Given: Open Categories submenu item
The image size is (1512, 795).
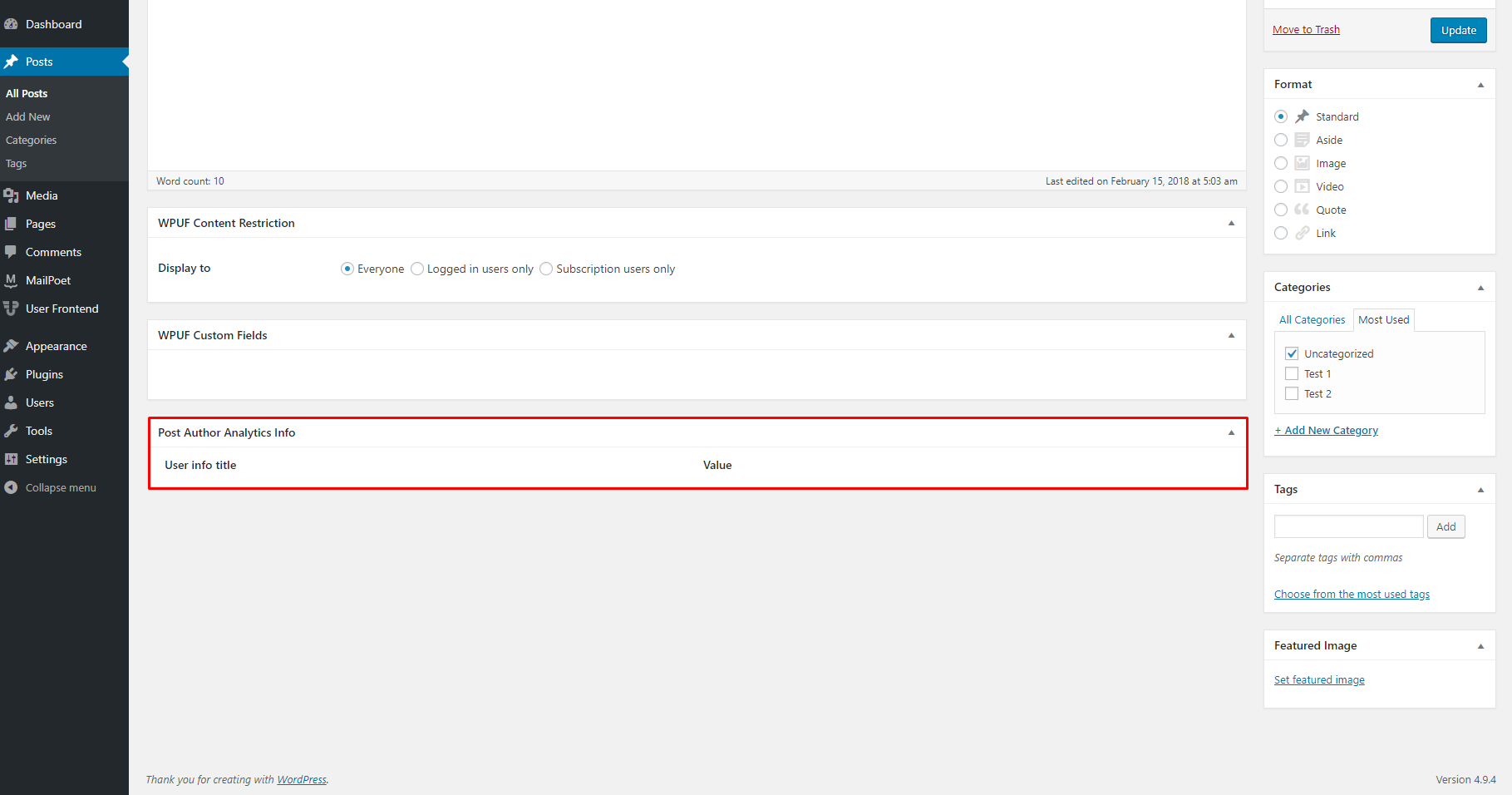Looking at the screenshot, I should tap(32, 140).
